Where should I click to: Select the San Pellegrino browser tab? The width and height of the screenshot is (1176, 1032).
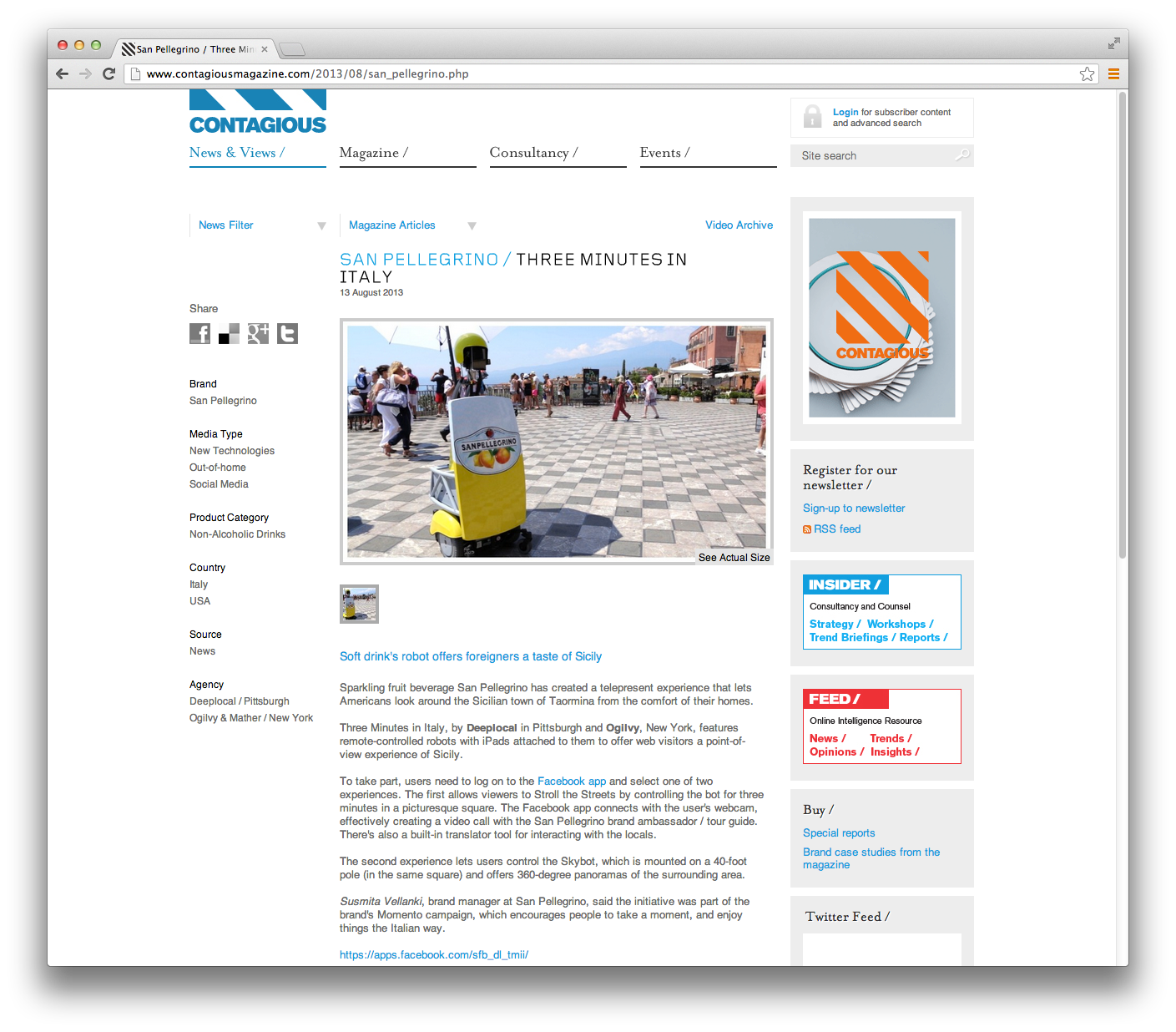[194, 49]
